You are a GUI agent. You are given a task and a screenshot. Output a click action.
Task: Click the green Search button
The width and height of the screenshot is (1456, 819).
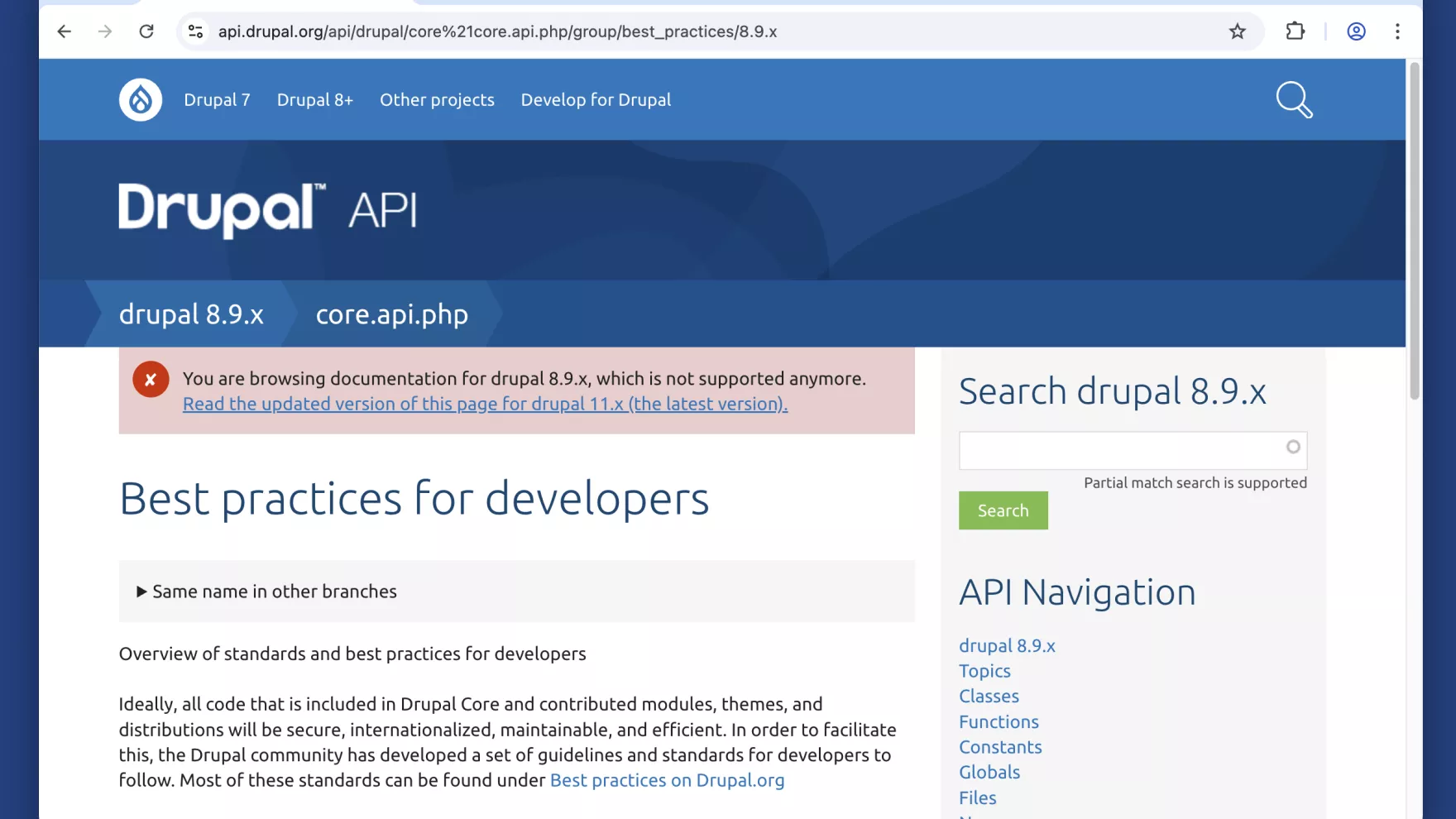(1003, 510)
